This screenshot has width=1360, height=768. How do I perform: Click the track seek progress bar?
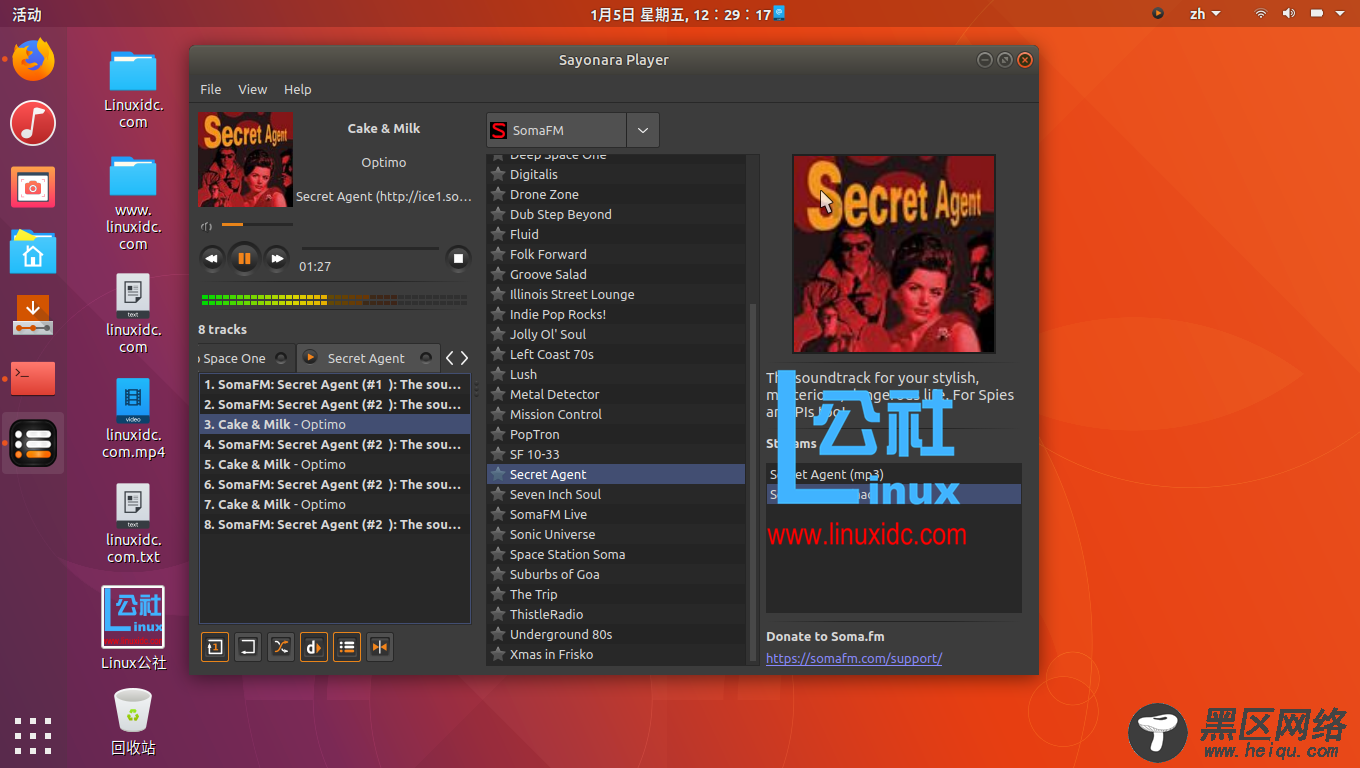(370, 248)
